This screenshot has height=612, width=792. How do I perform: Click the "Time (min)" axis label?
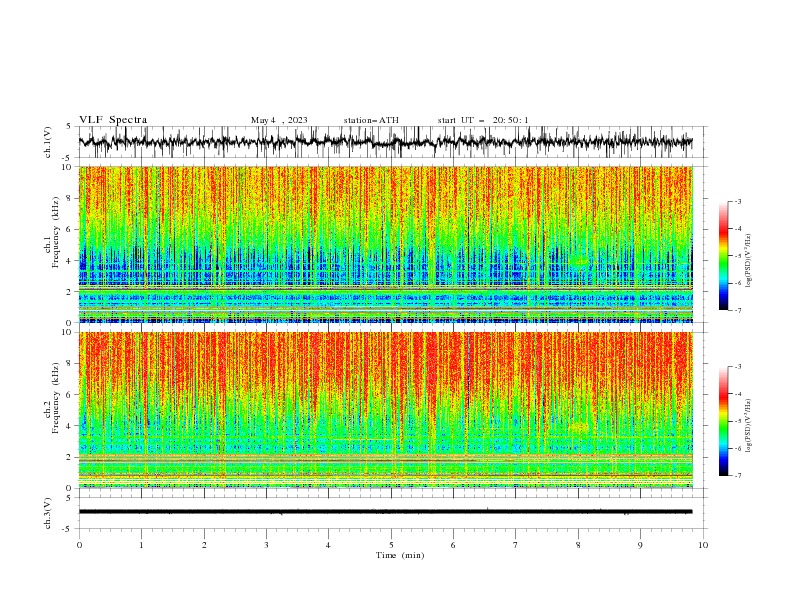[400, 555]
